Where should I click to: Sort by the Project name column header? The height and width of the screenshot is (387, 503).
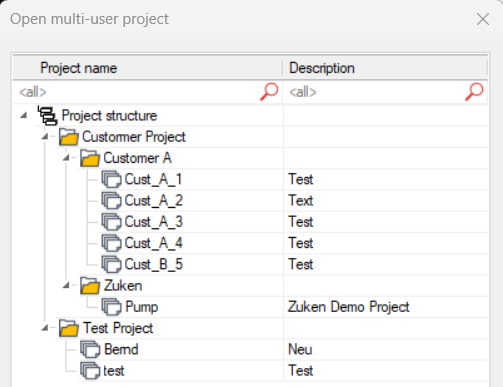pyautogui.click(x=148, y=68)
